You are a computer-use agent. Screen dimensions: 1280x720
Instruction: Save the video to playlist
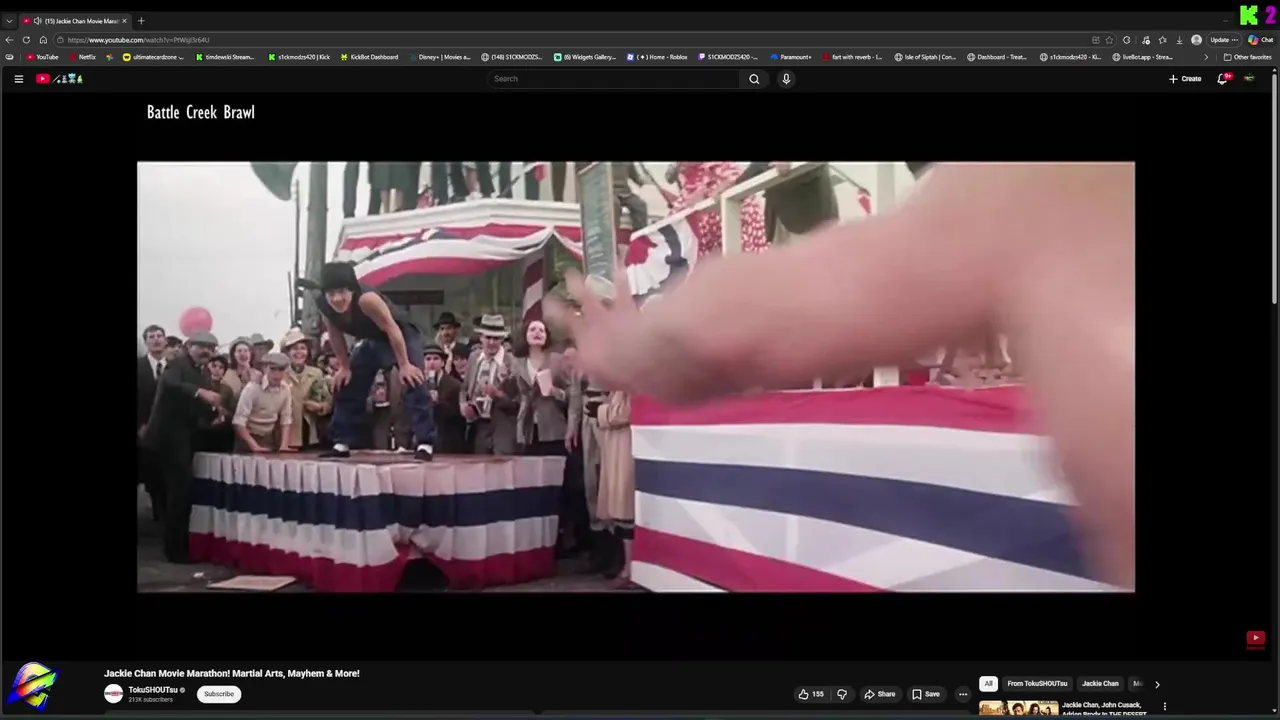[x=926, y=694]
